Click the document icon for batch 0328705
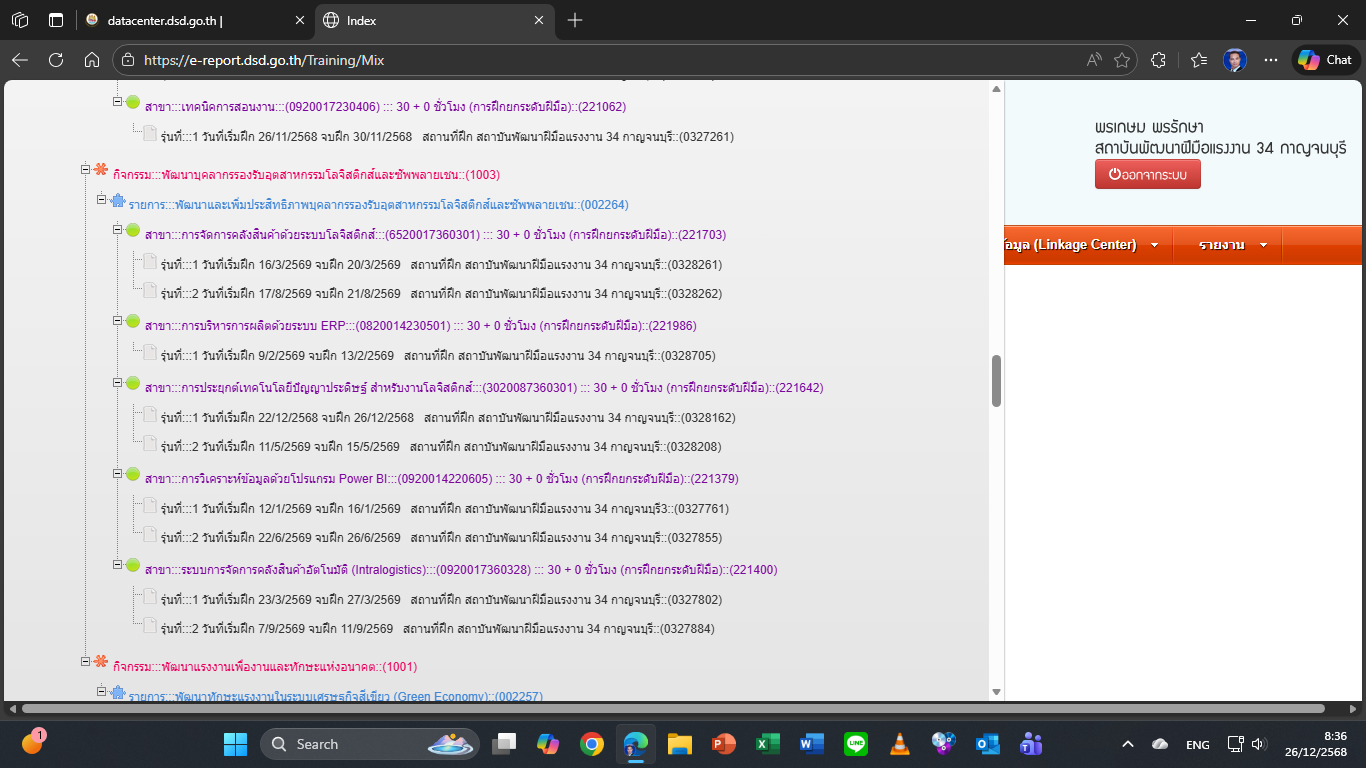Viewport: 1366px width, 768px height. pyautogui.click(x=150, y=355)
